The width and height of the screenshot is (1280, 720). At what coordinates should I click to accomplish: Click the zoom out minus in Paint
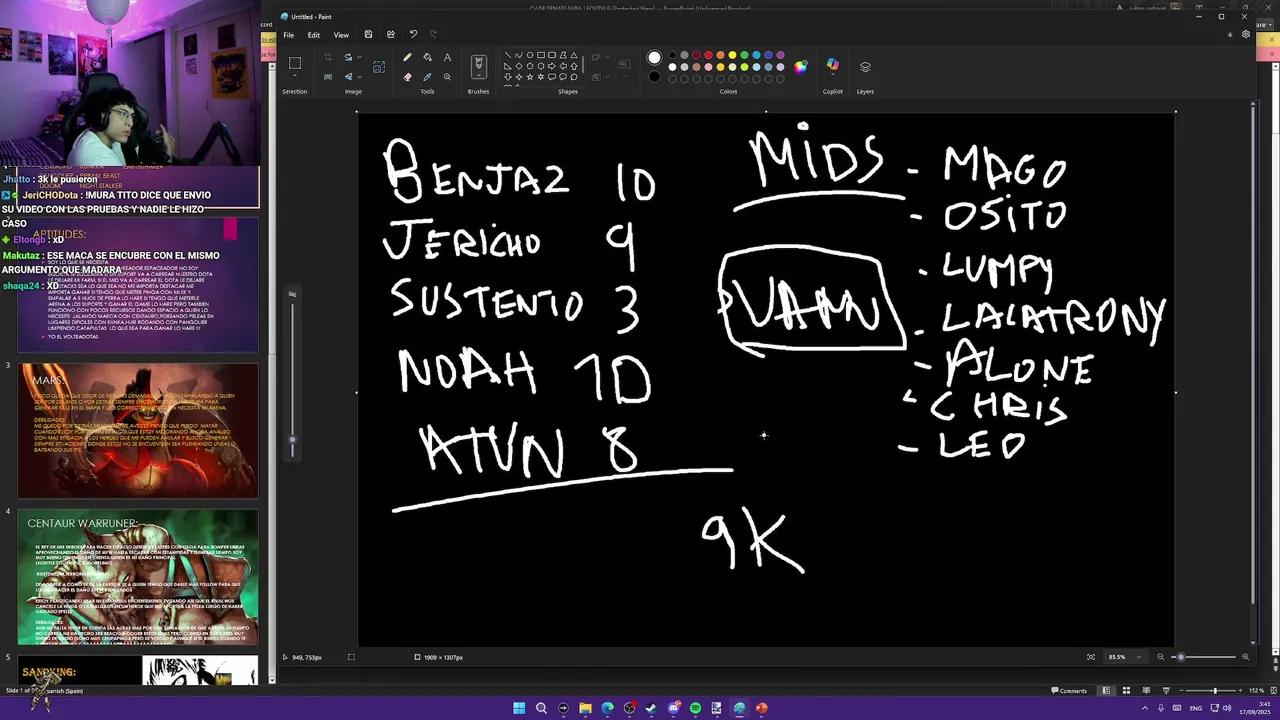(x=1160, y=657)
